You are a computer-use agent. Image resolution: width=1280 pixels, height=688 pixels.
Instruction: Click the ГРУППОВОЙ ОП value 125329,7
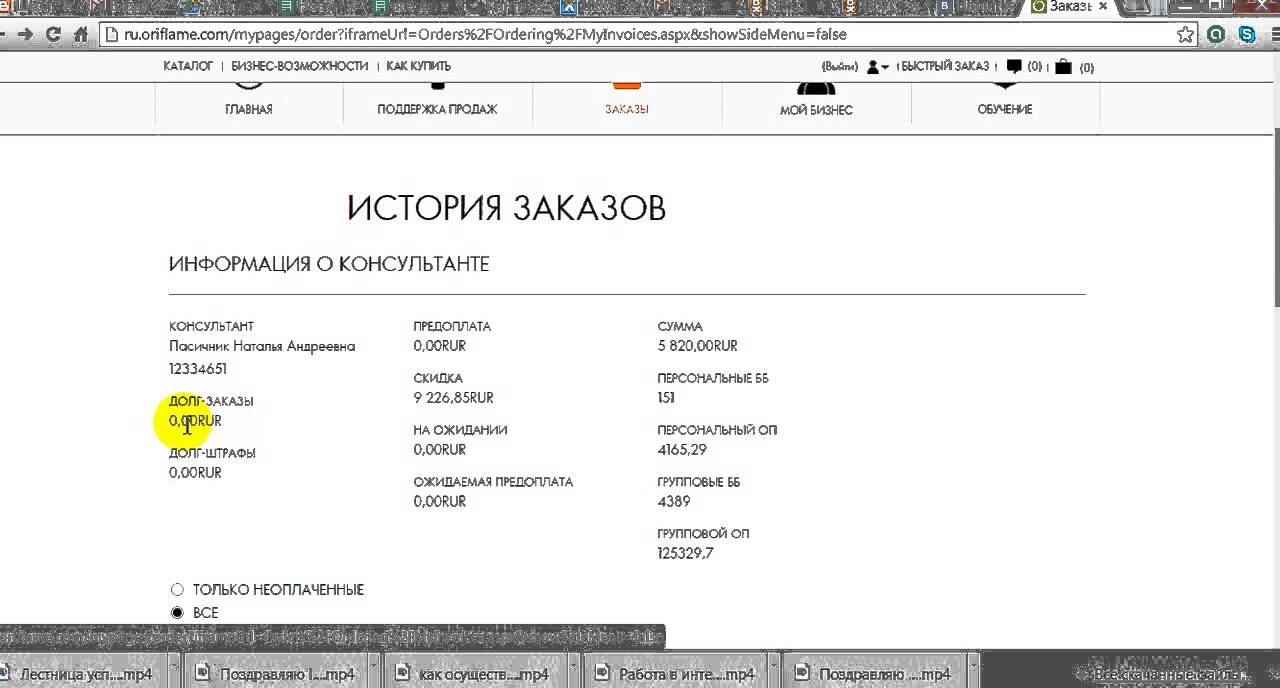[x=685, y=554]
